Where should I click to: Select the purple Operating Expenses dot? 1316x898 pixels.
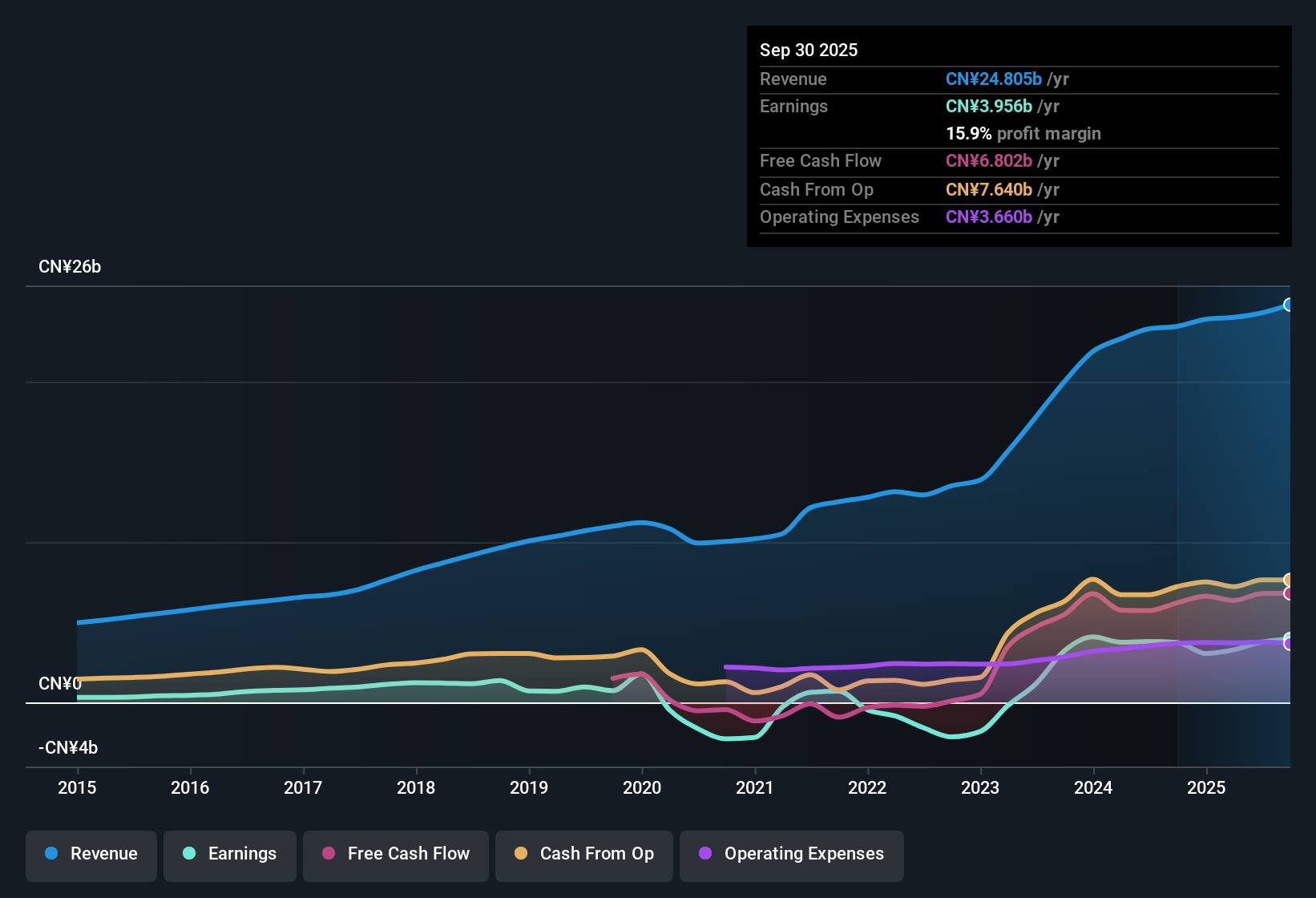click(x=704, y=854)
